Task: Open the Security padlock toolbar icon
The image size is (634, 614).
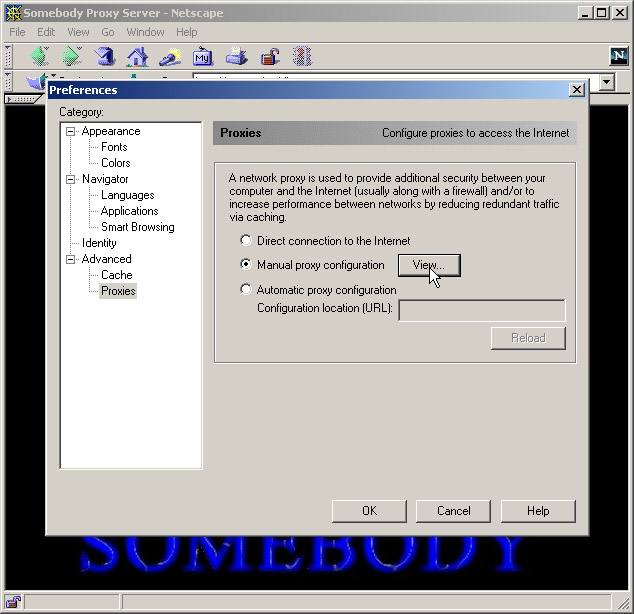Action: coord(268,56)
